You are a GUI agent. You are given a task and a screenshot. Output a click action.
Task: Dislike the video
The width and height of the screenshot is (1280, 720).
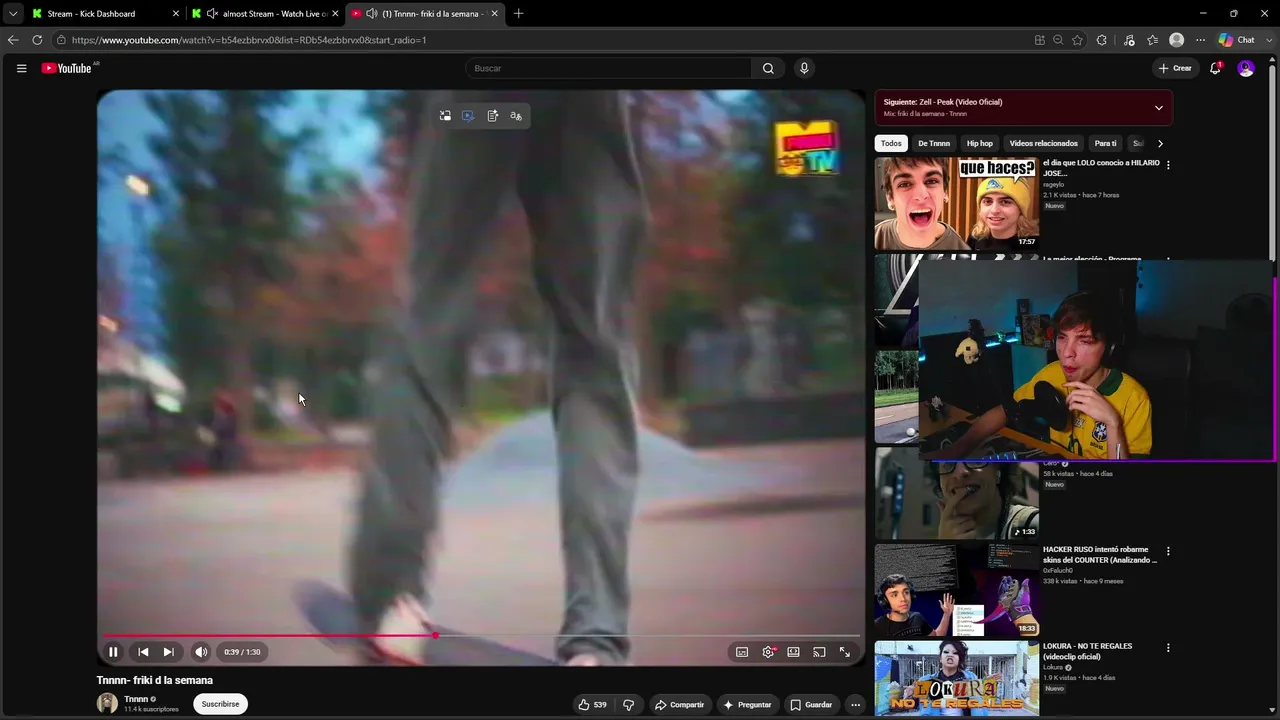pos(628,705)
